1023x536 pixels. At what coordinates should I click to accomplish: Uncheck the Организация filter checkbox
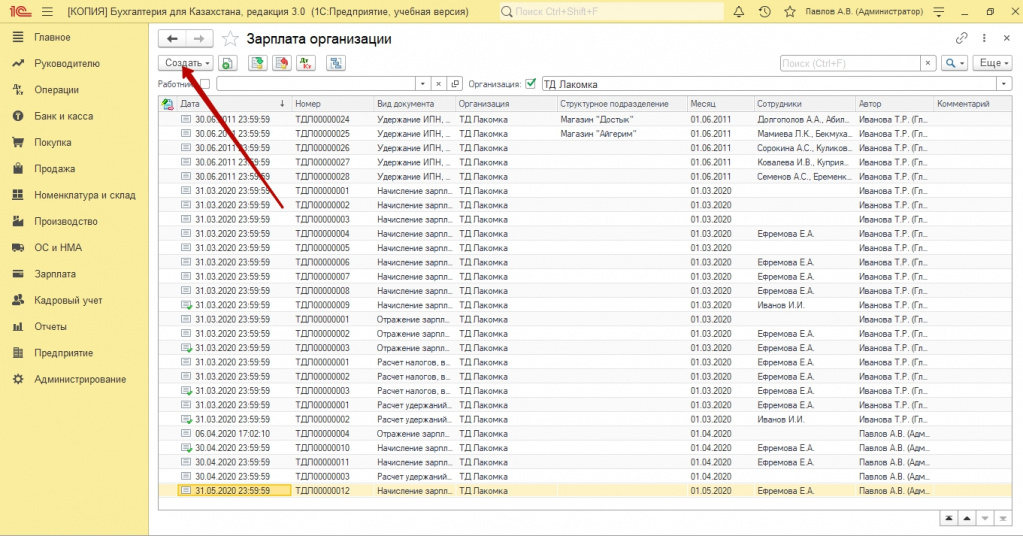point(530,83)
